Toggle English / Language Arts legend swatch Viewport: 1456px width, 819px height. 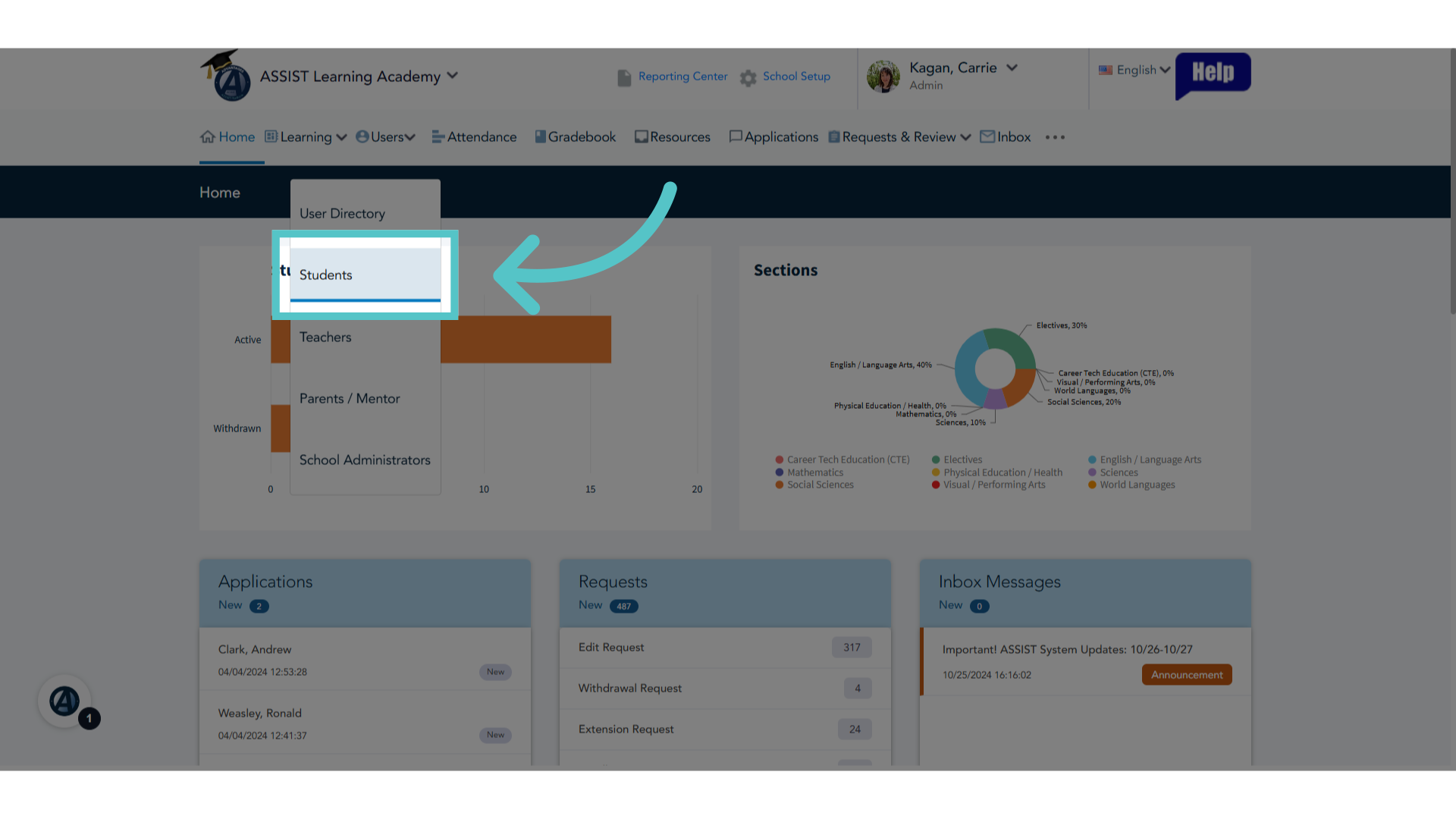pos(1092,460)
